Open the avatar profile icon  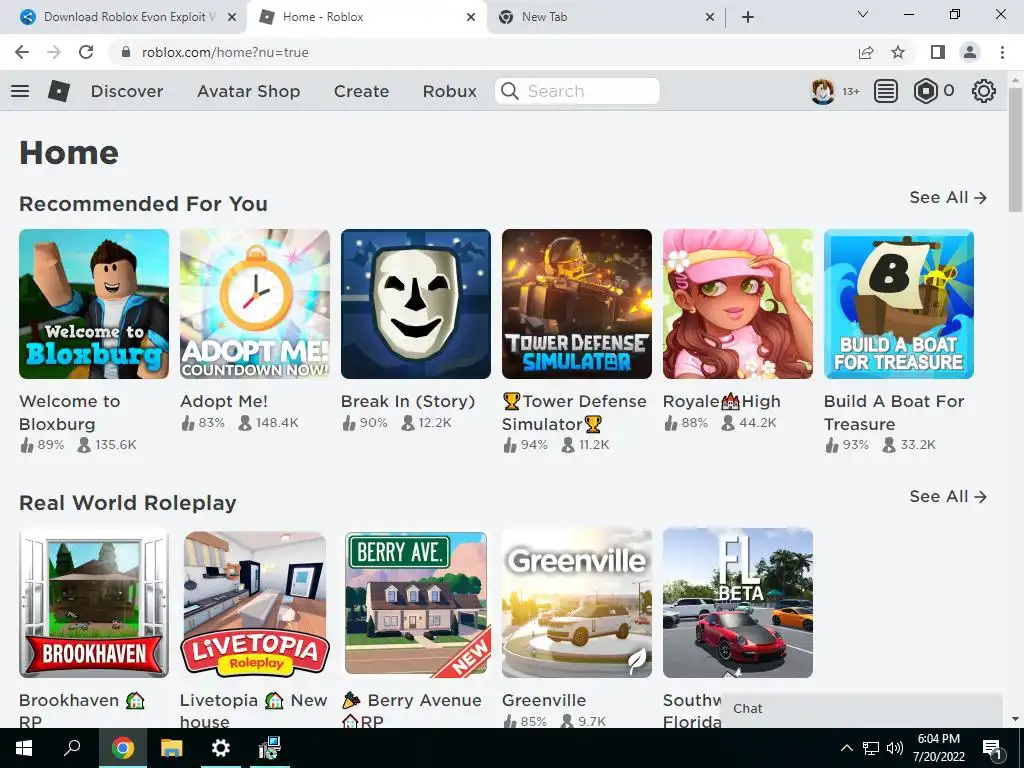[x=822, y=91]
